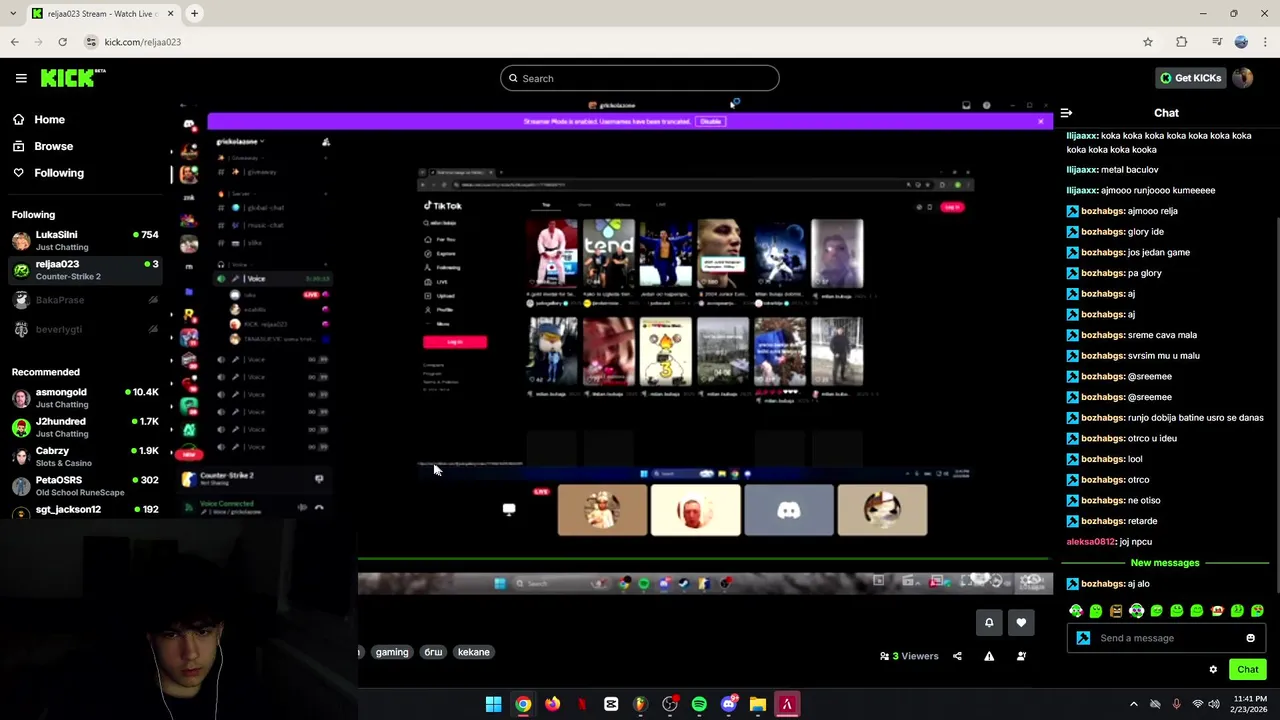This screenshot has width=1280, height=720.
Task: Open Netflix from the taskbar
Action: (x=582, y=704)
